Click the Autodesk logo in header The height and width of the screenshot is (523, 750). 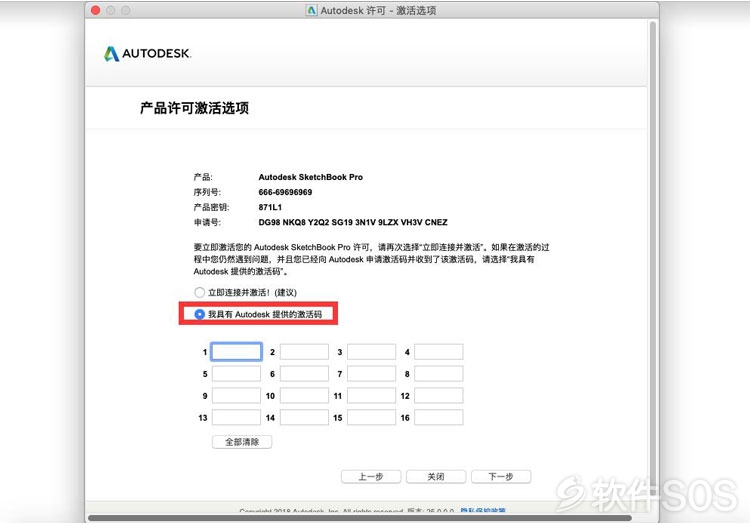click(x=147, y=54)
